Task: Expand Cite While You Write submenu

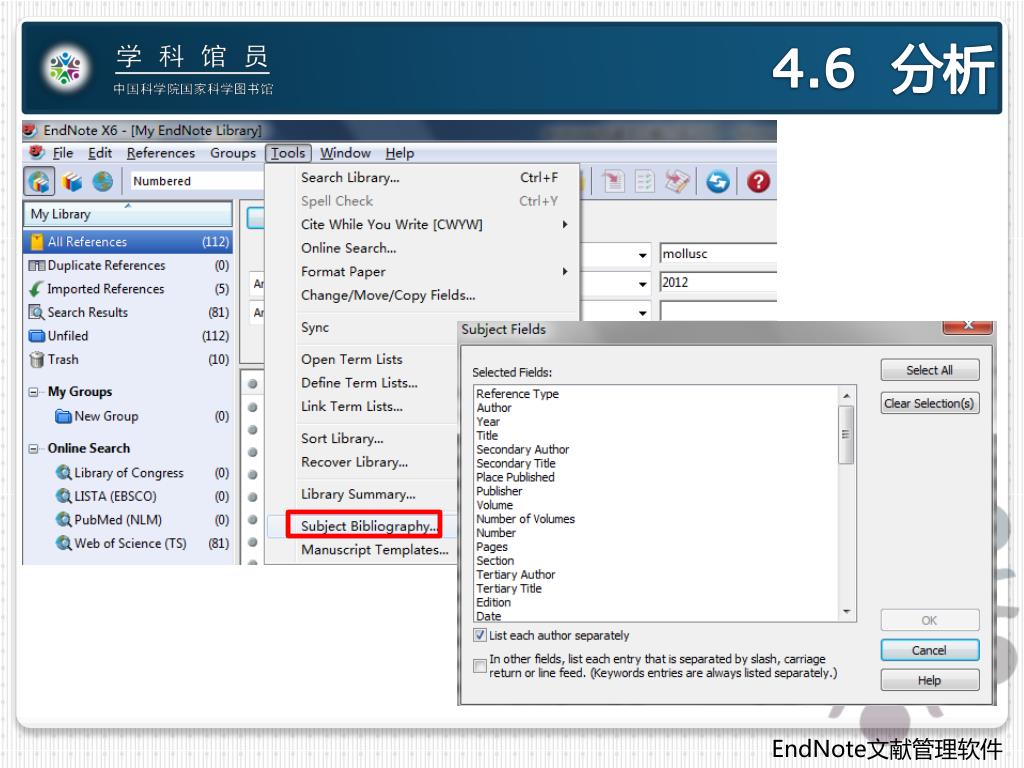Action: click(565, 224)
